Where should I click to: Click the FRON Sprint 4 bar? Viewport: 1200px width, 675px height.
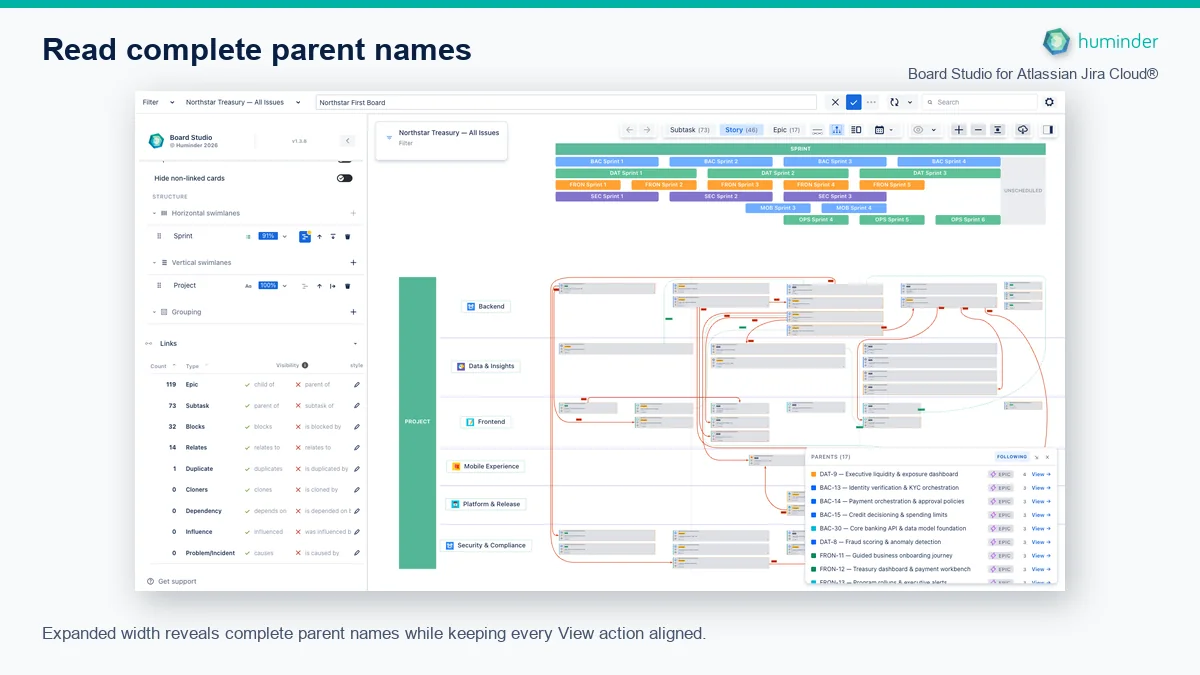(815, 185)
